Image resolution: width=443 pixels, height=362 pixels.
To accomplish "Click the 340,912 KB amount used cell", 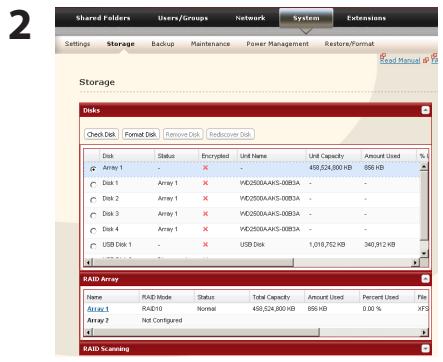I will pos(380,244).
